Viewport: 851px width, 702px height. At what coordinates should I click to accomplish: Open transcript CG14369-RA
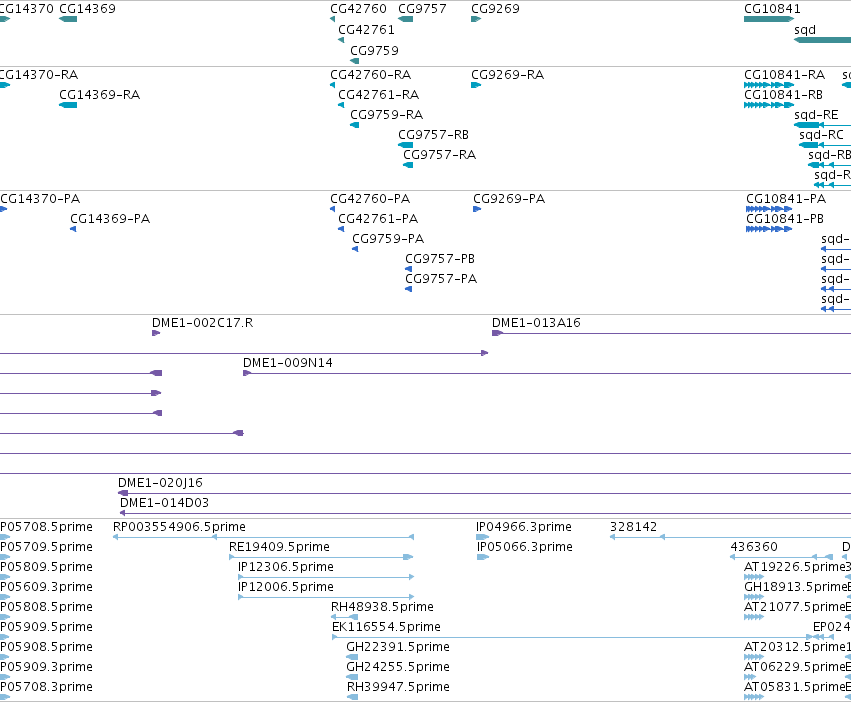tap(99, 95)
